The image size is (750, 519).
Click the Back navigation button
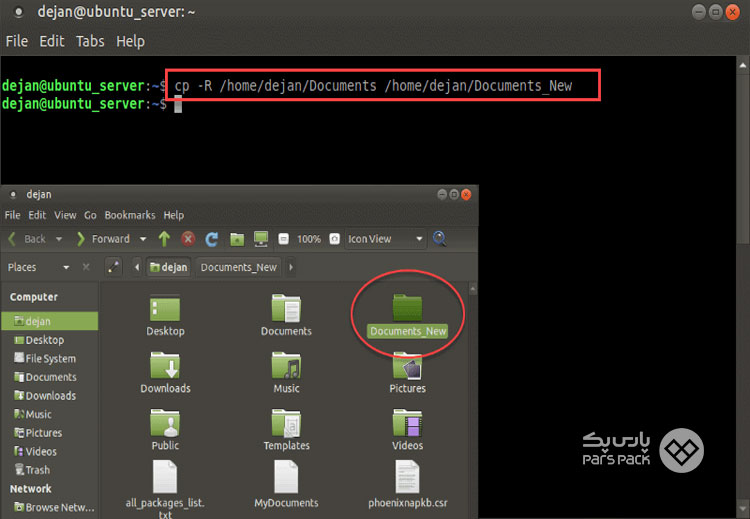[27, 239]
